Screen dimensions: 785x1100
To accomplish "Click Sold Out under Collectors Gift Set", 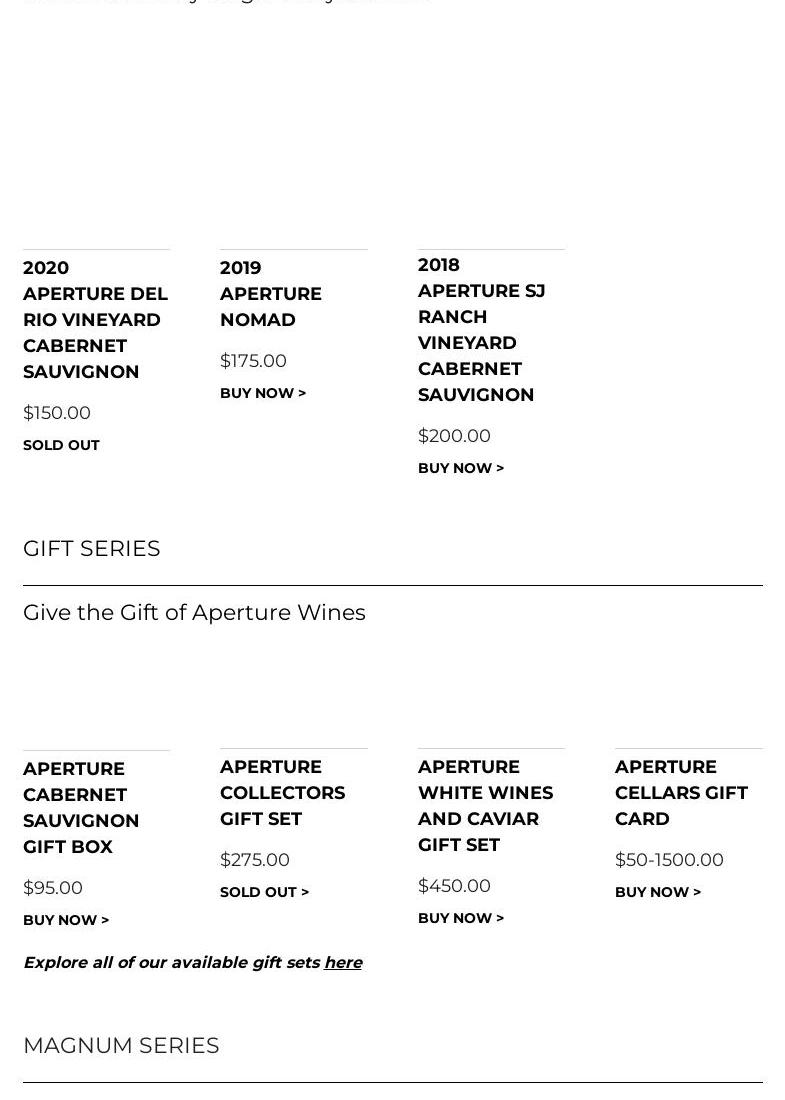I will (264, 892).
